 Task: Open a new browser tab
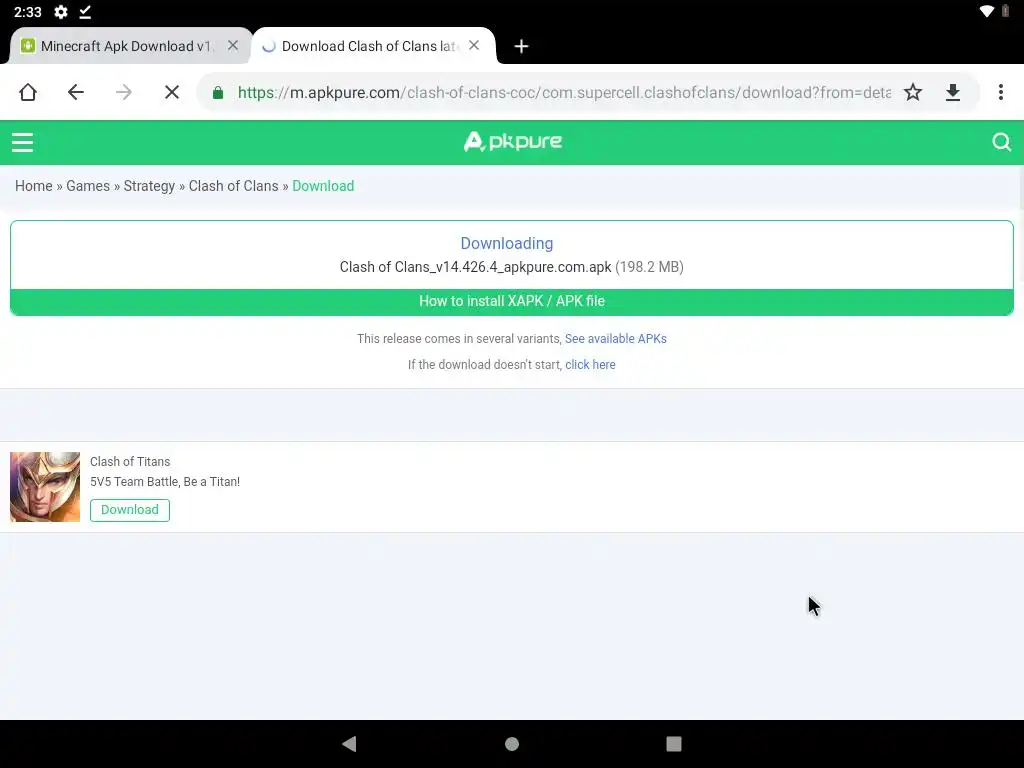521,46
